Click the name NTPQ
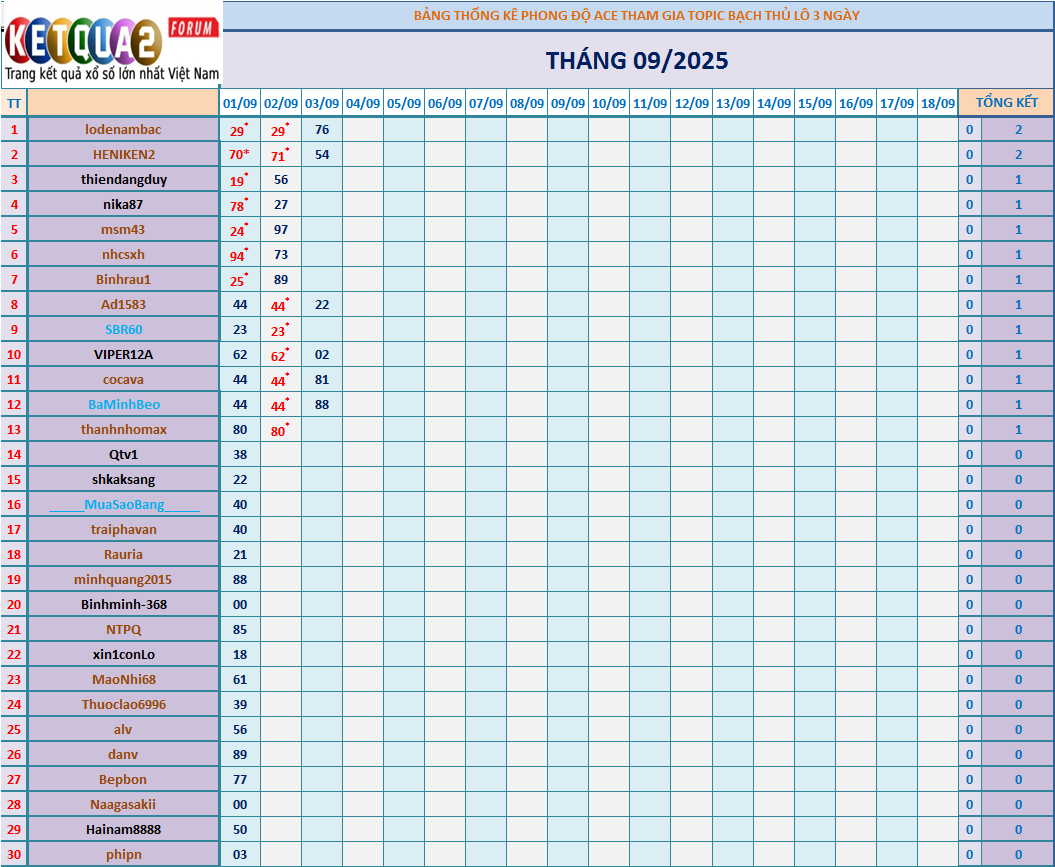Screen dimensions: 1055x867 (x=123, y=630)
